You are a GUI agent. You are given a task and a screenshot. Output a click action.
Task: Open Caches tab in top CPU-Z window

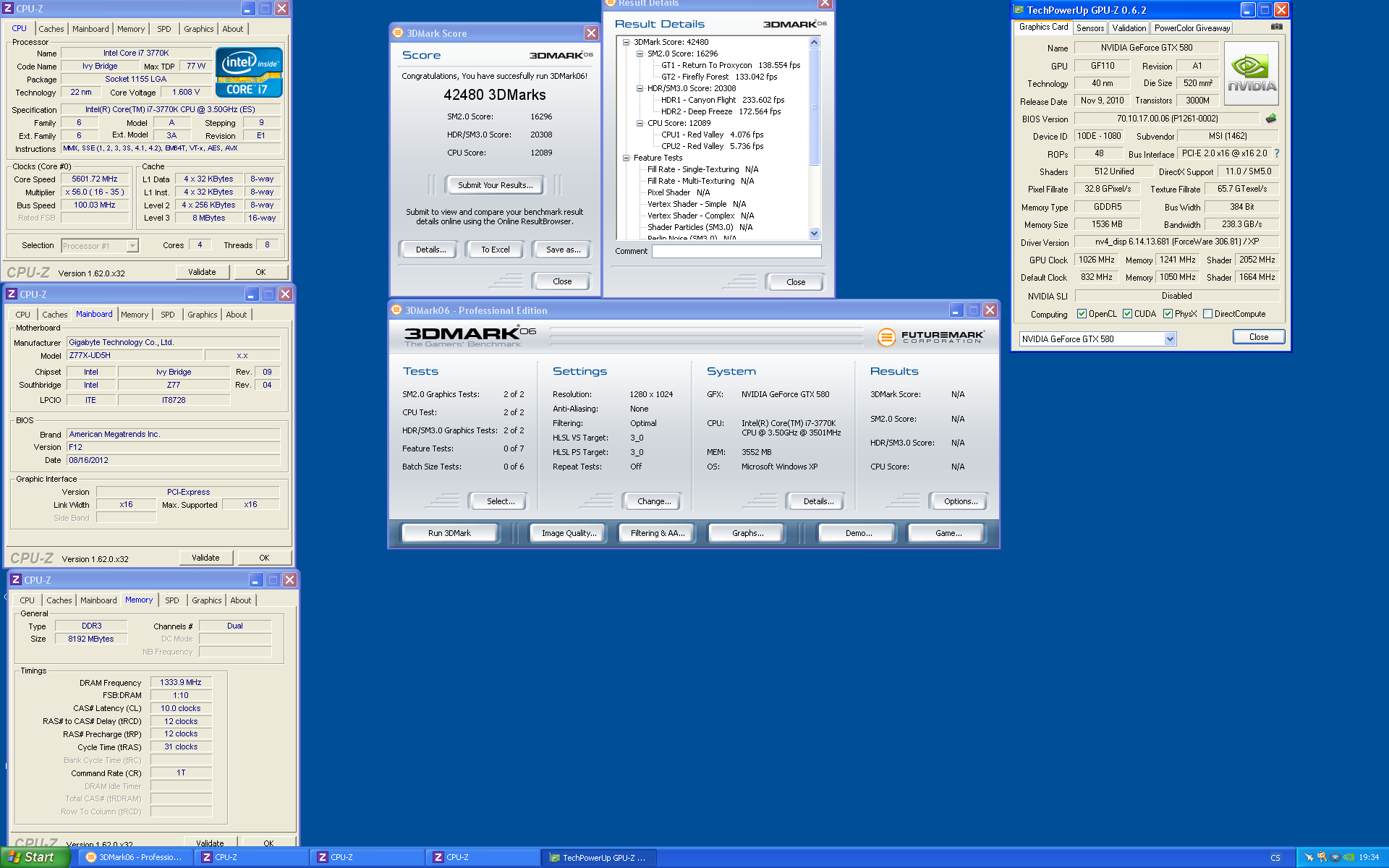(x=51, y=29)
